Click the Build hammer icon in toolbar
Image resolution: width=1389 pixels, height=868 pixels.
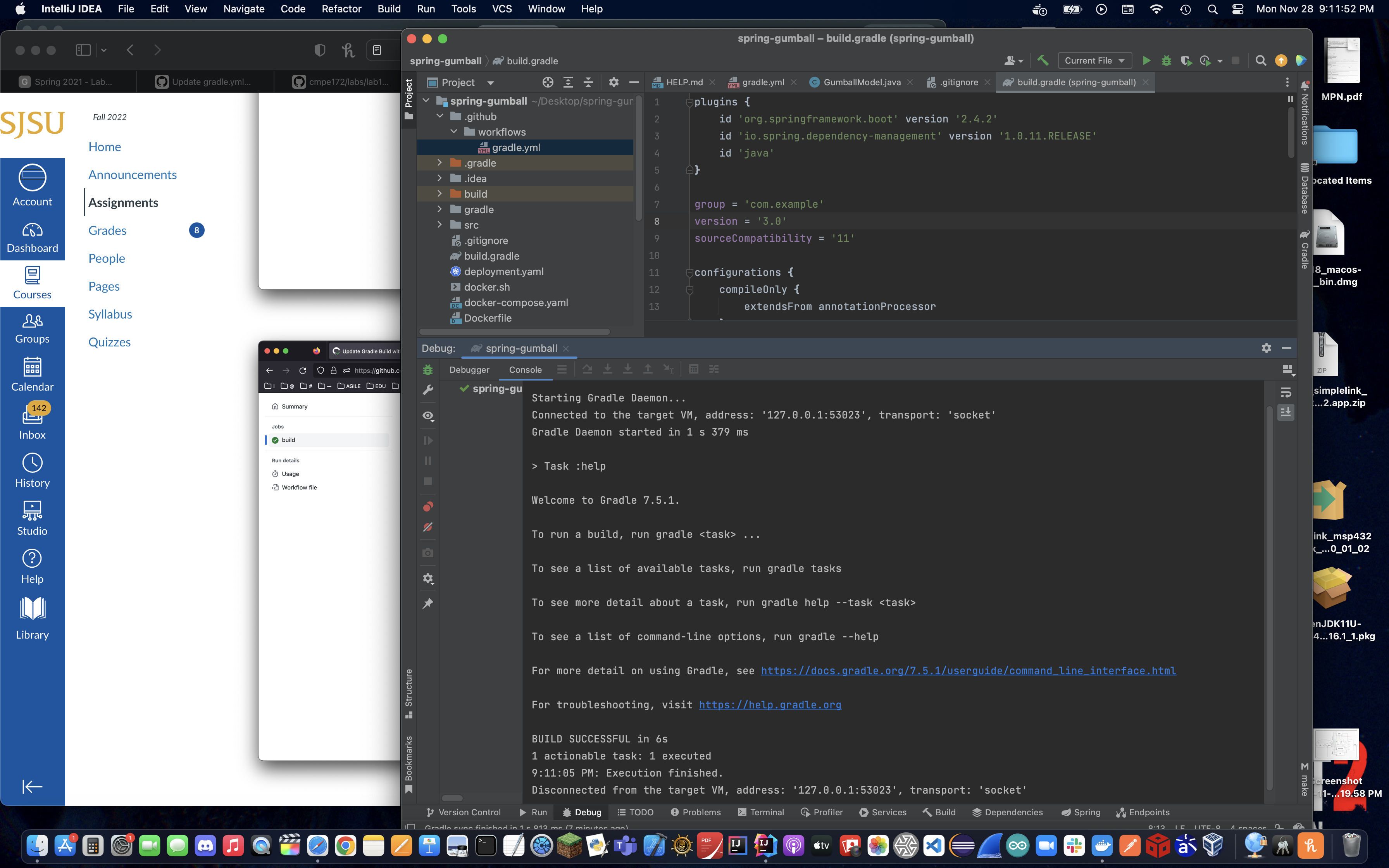click(1043, 60)
